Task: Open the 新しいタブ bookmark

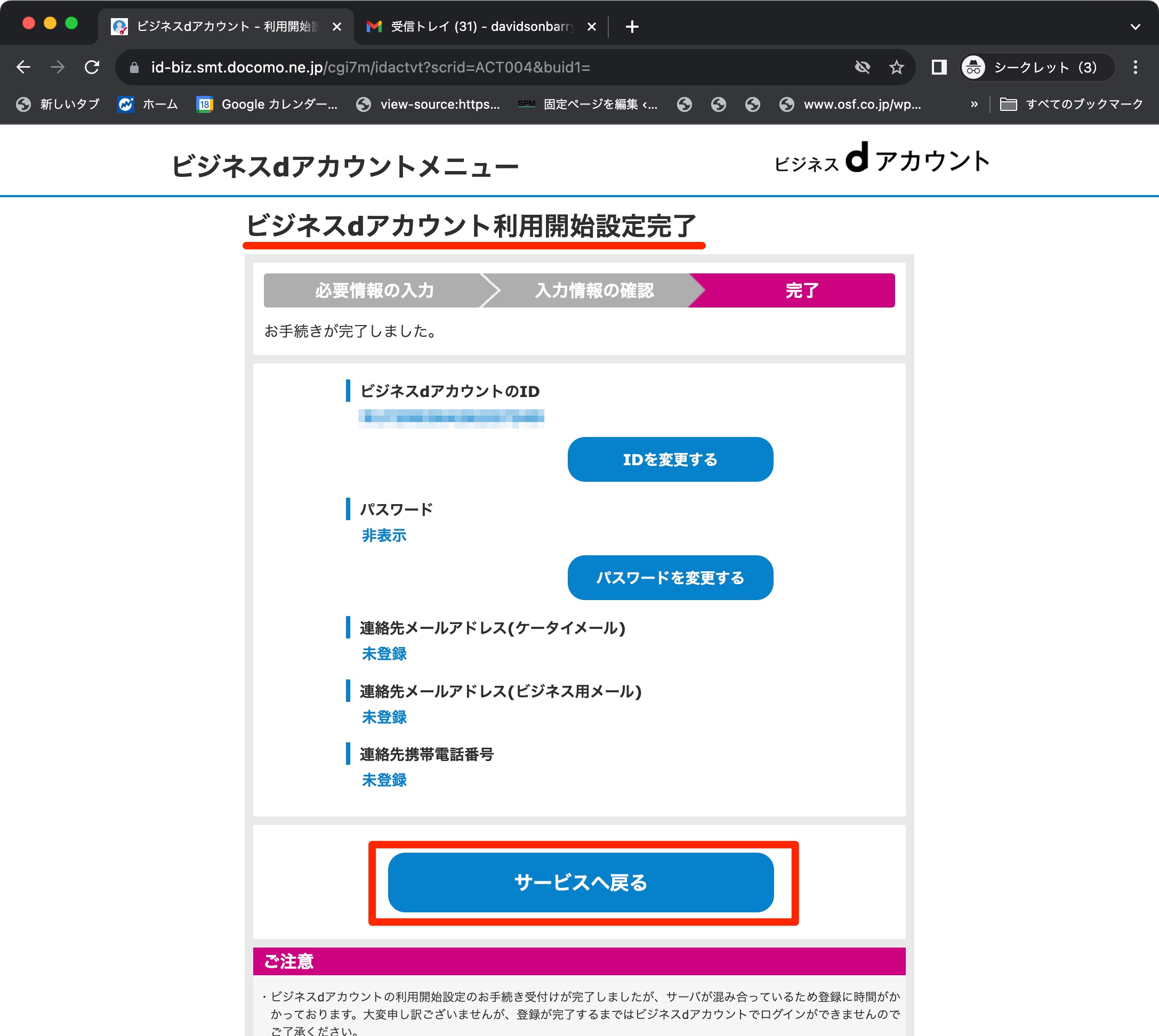Action: tap(58, 104)
